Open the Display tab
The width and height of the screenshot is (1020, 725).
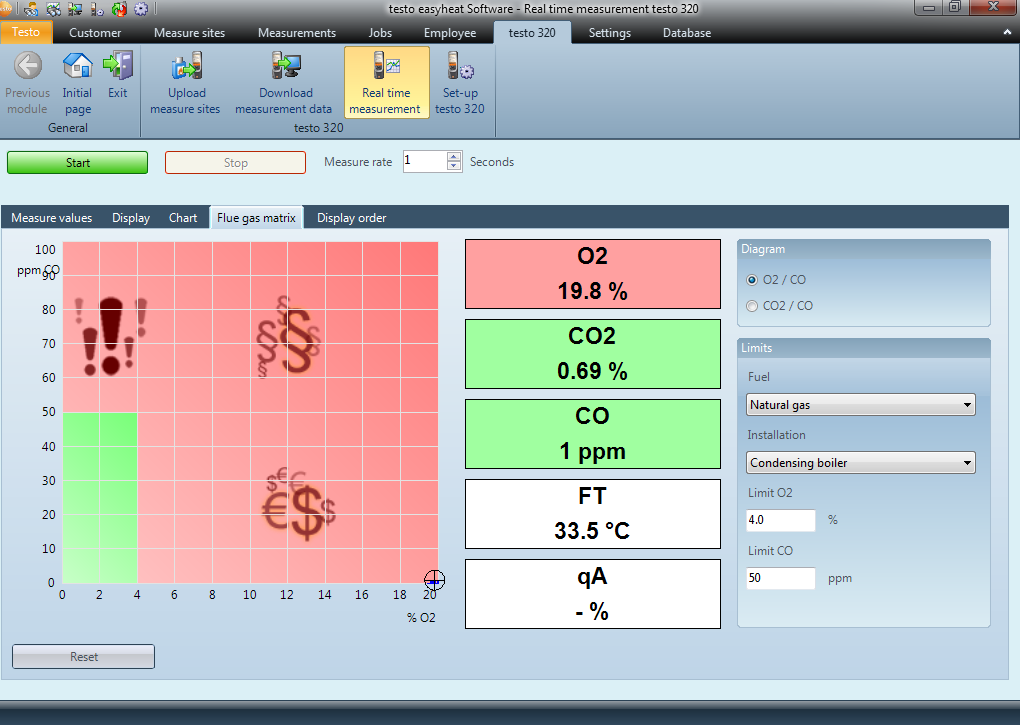pyautogui.click(x=131, y=218)
